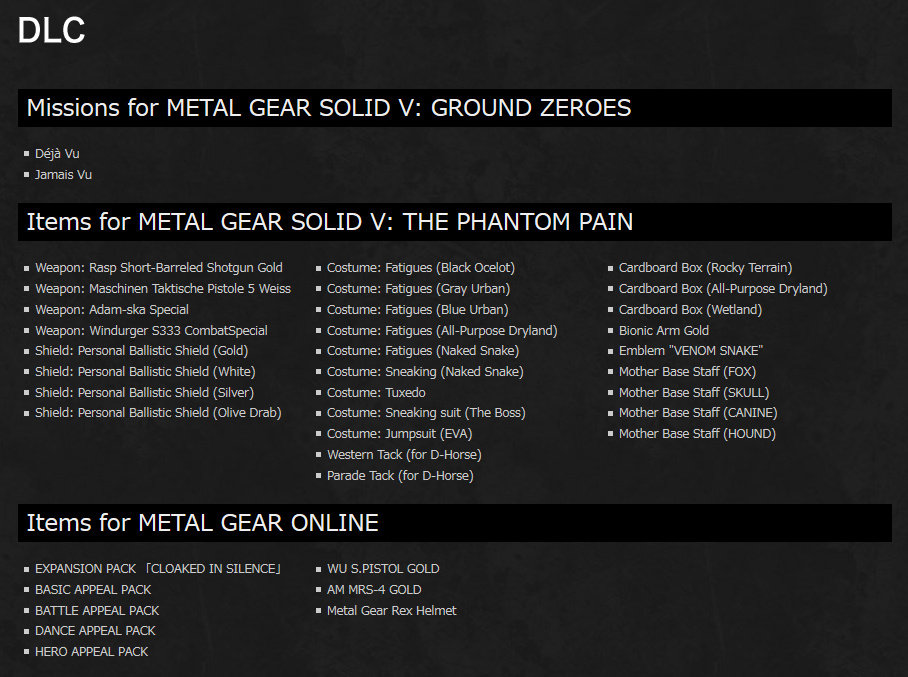The width and height of the screenshot is (908, 677).
Task: Select the Jamais Vu mission item
Action: 63,175
